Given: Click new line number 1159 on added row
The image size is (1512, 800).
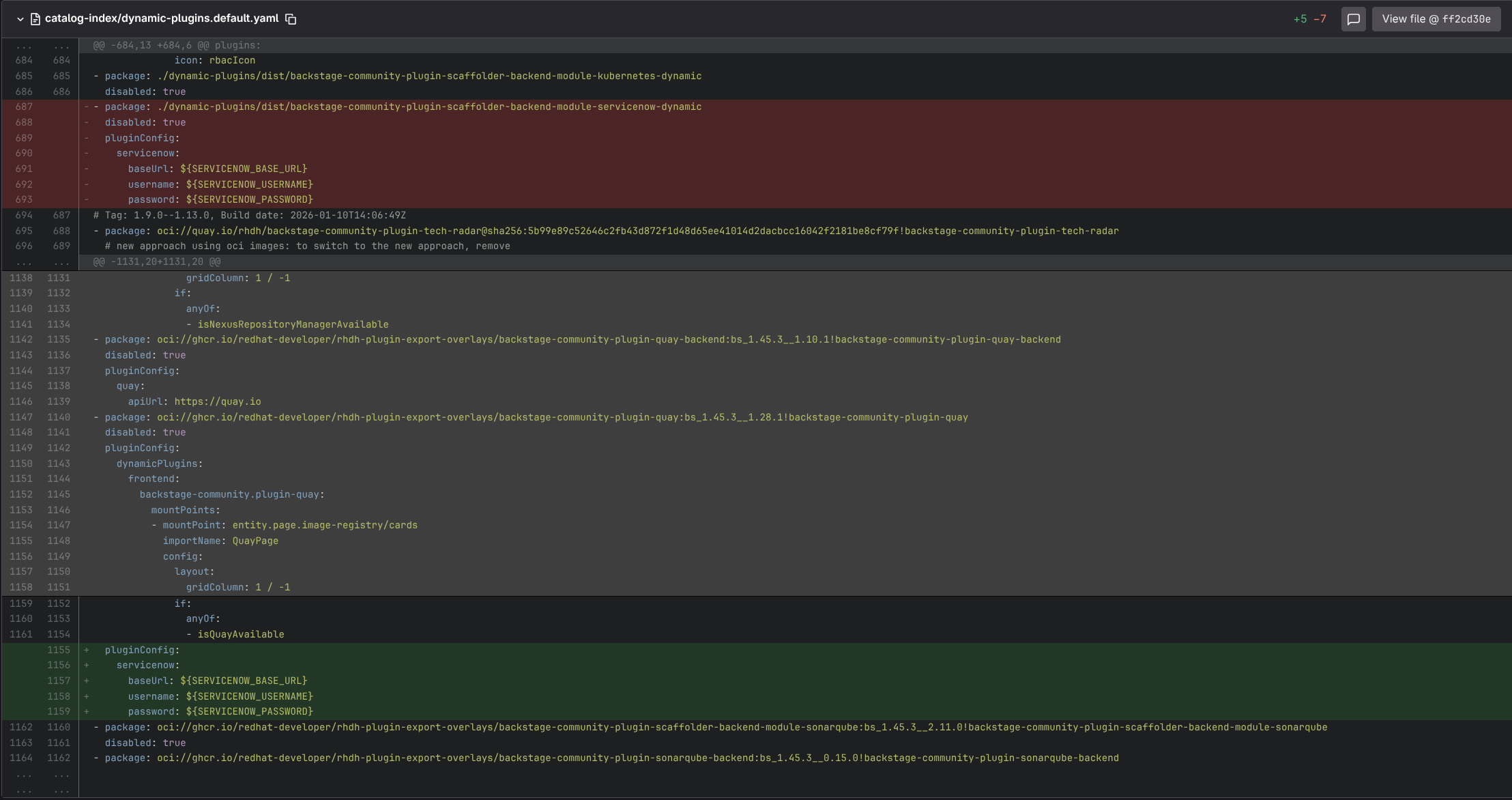Looking at the screenshot, I should click(x=59, y=711).
